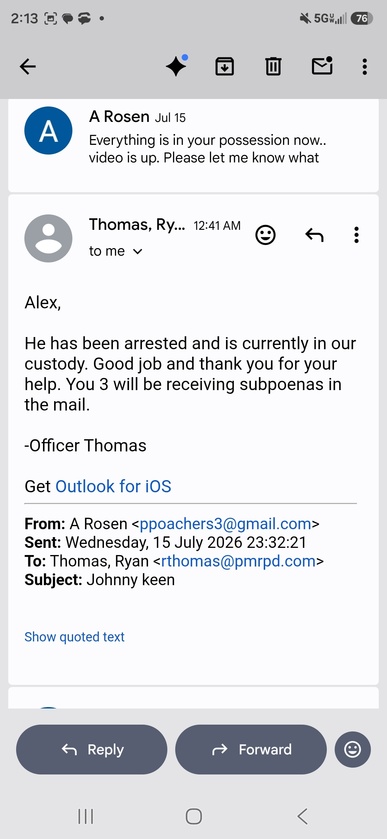Tap the Forward button at the bottom

pos(251,750)
